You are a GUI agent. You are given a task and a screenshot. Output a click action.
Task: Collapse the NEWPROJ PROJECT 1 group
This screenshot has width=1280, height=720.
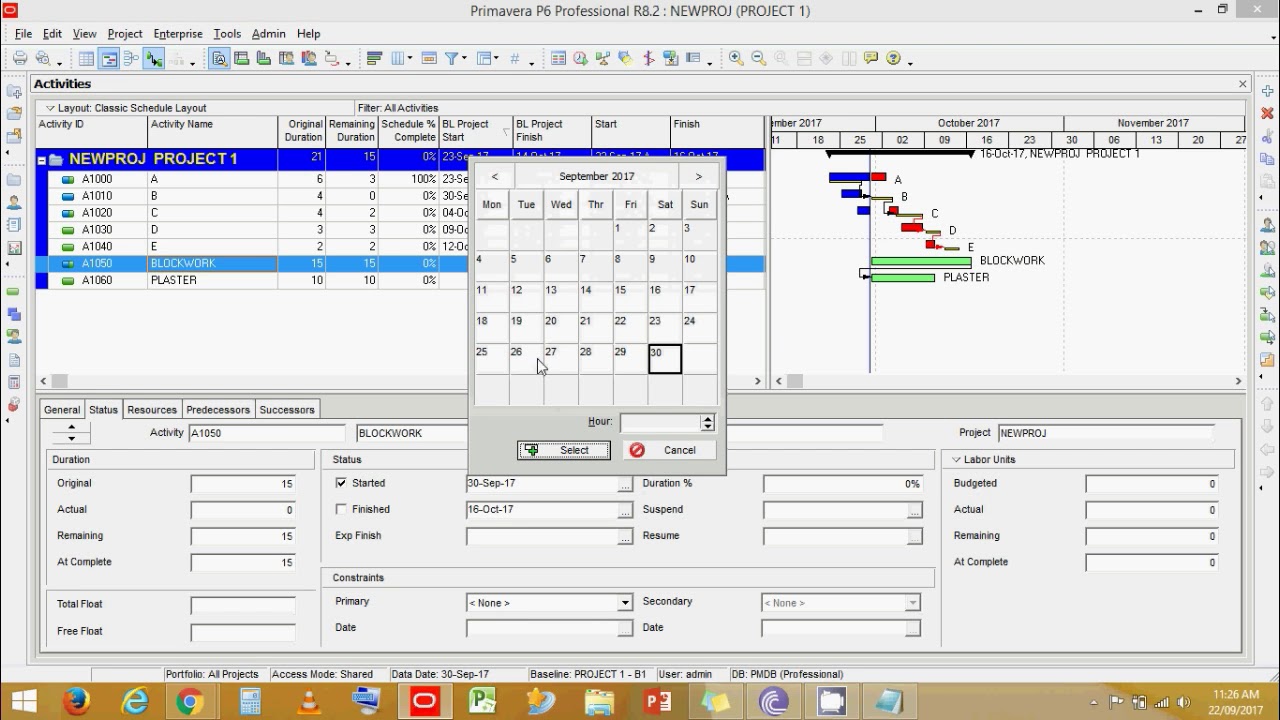tap(42, 160)
